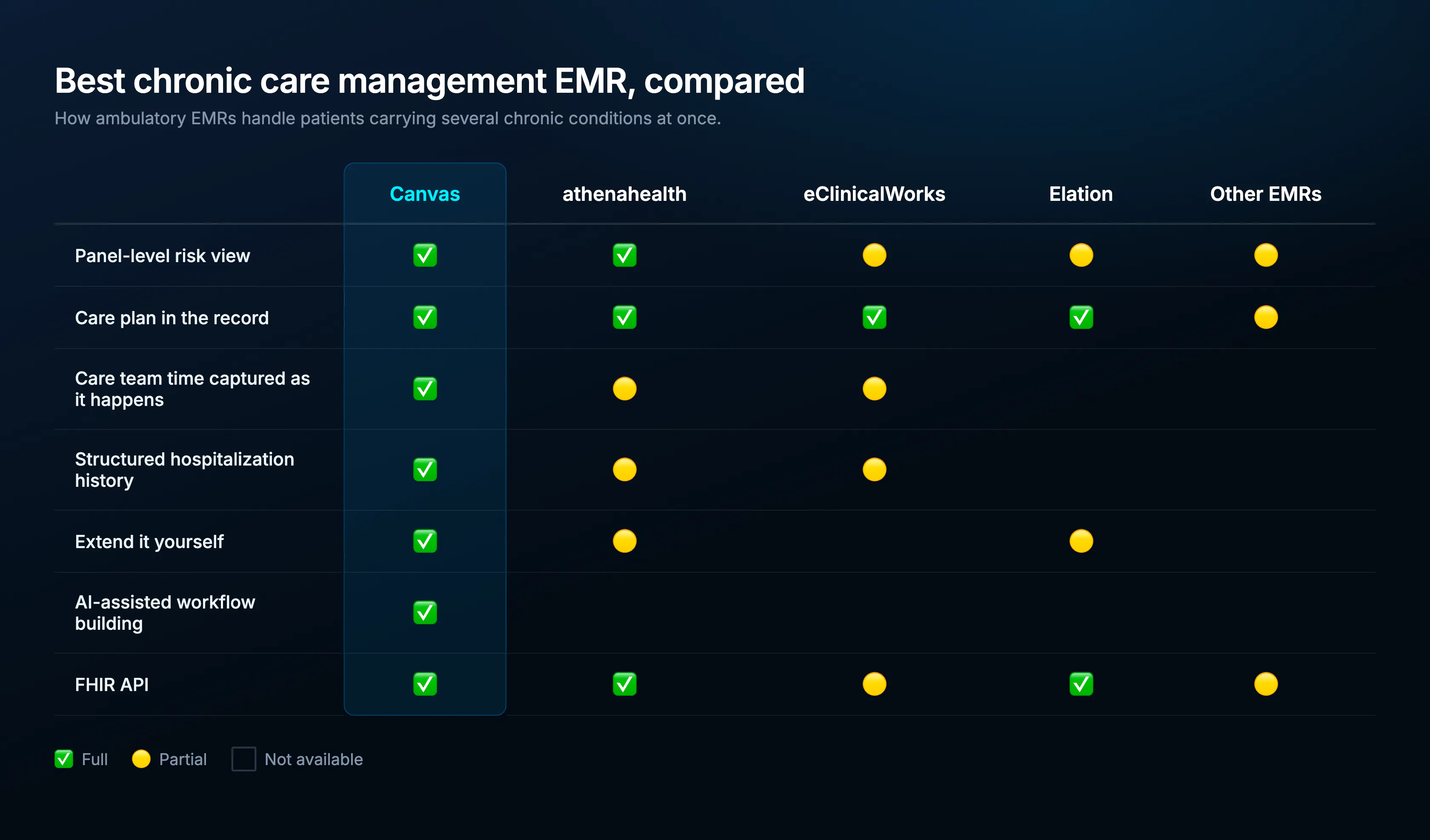This screenshot has width=1430, height=840.
Task: Click Other EMRs partial dot for Panel-level risk view
Action: 1266,255
